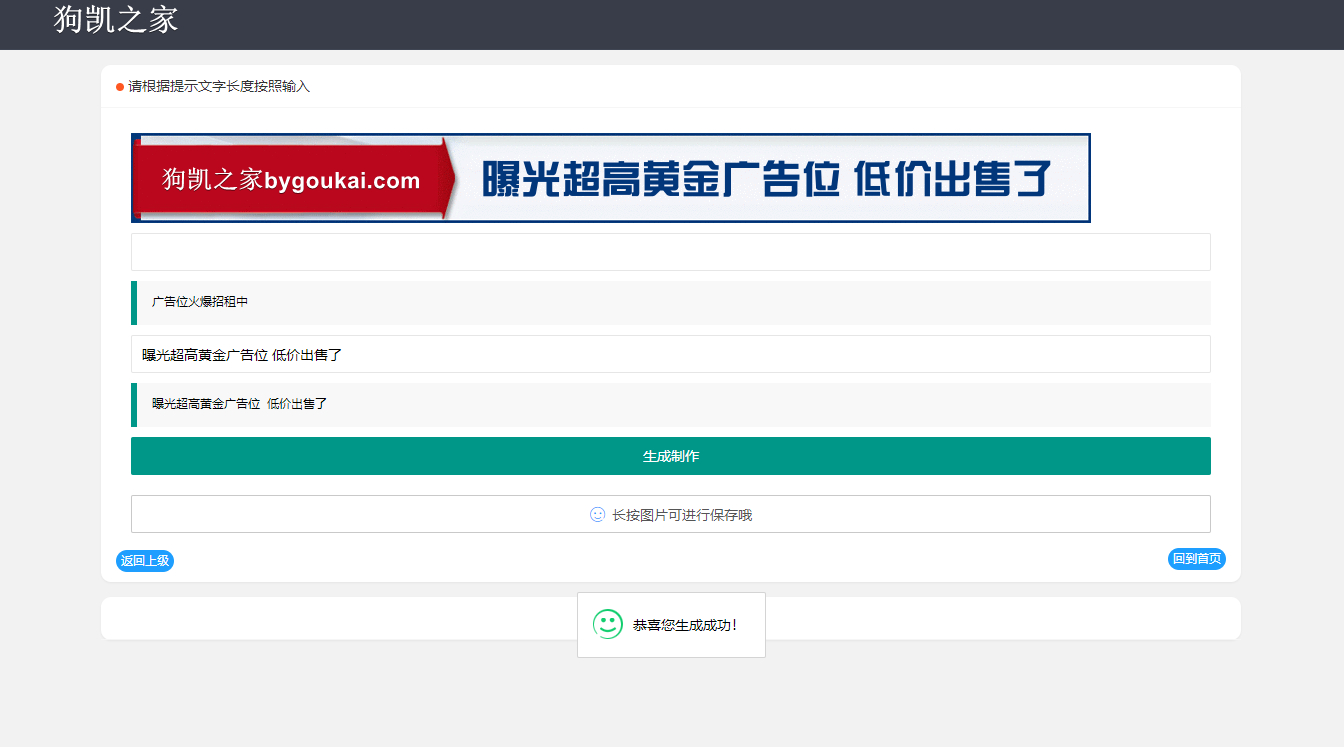Click the 恭喜您生成成功！ toast message
This screenshot has height=747, width=1344.
pyautogui.click(x=685, y=626)
